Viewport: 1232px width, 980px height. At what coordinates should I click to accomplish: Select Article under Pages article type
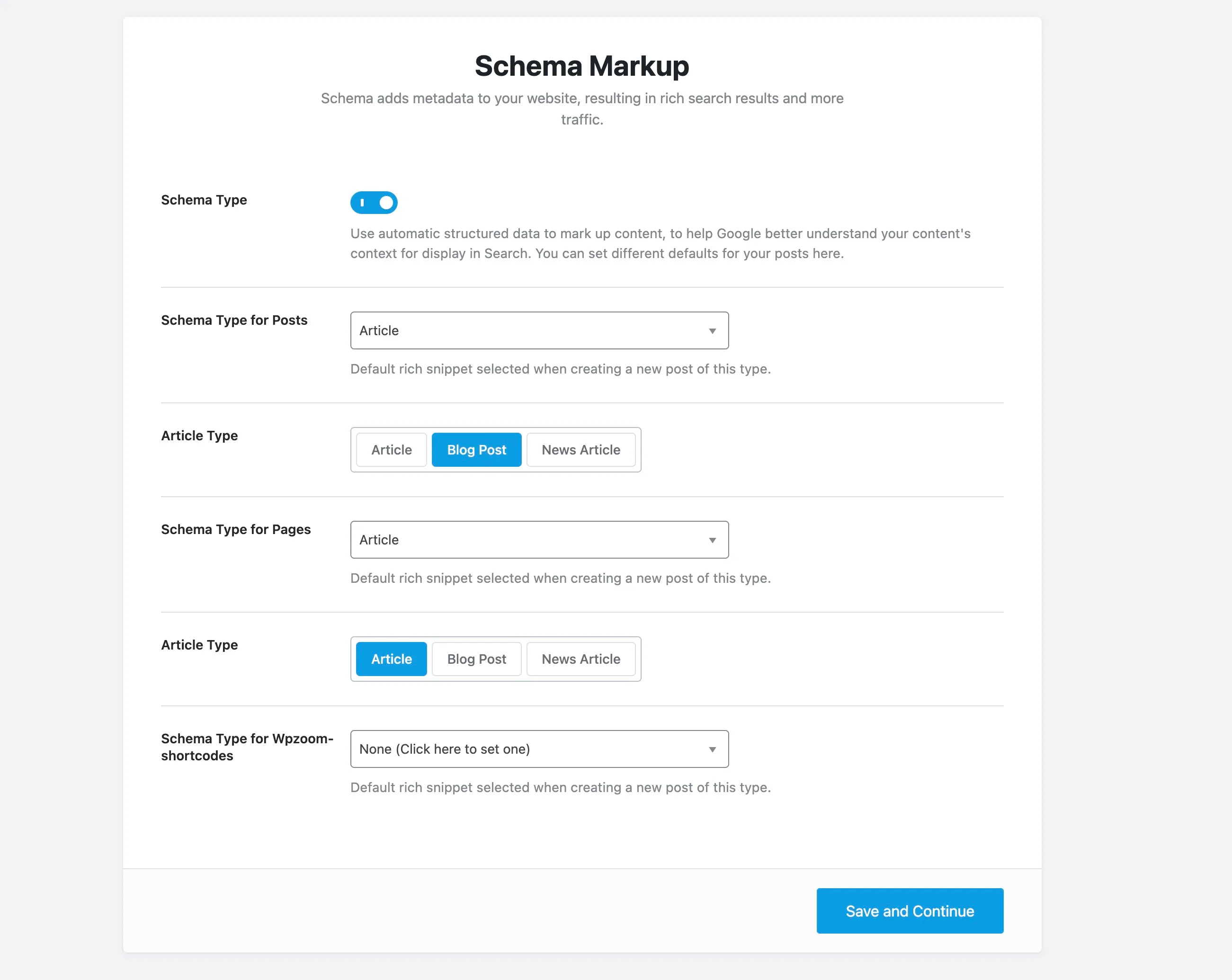tap(391, 659)
